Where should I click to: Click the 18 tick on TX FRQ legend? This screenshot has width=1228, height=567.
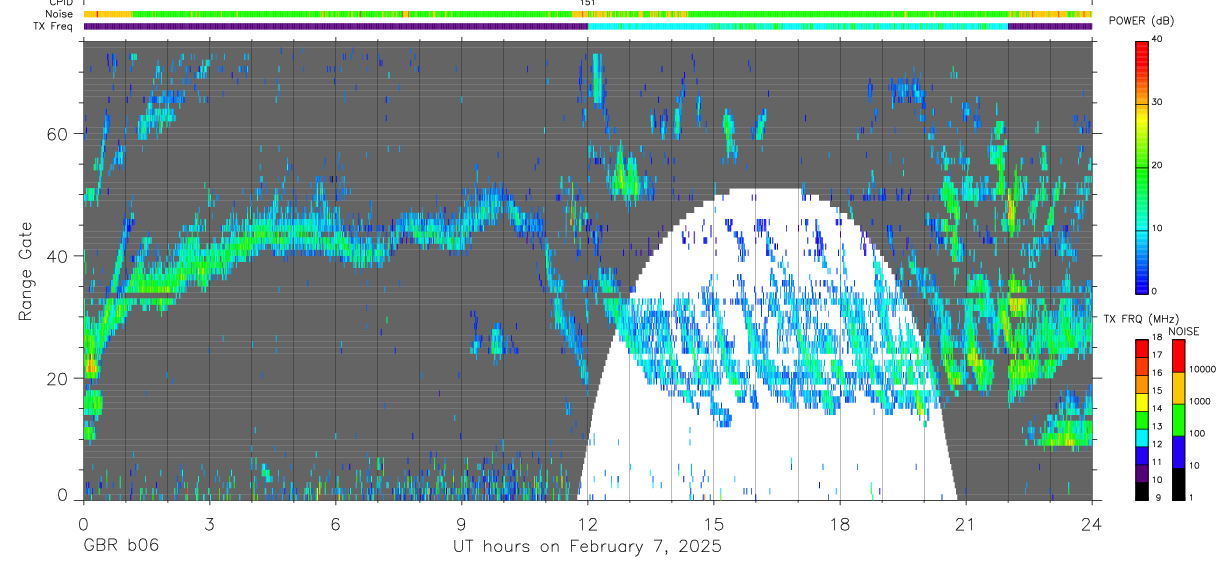[x=1156, y=338]
